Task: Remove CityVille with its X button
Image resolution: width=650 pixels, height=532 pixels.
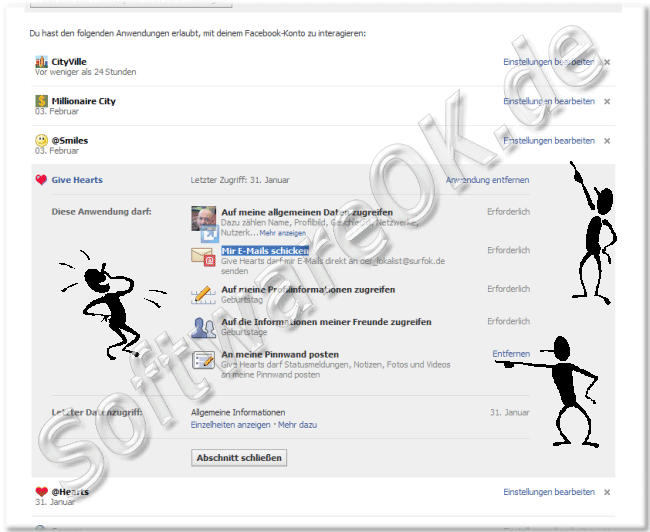Action: (607, 62)
